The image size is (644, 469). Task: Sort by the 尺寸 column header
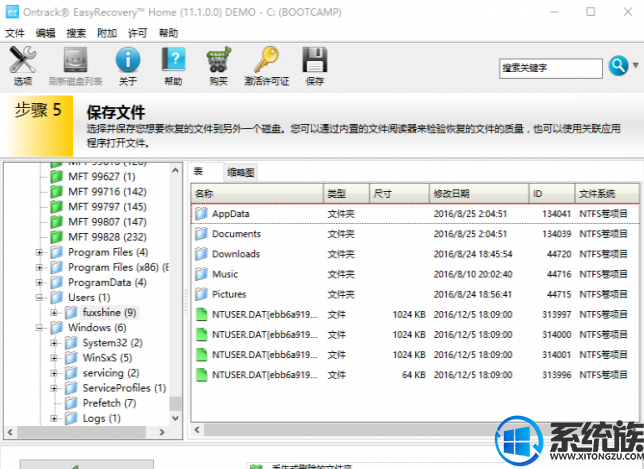pyautogui.click(x=400, y=193)
